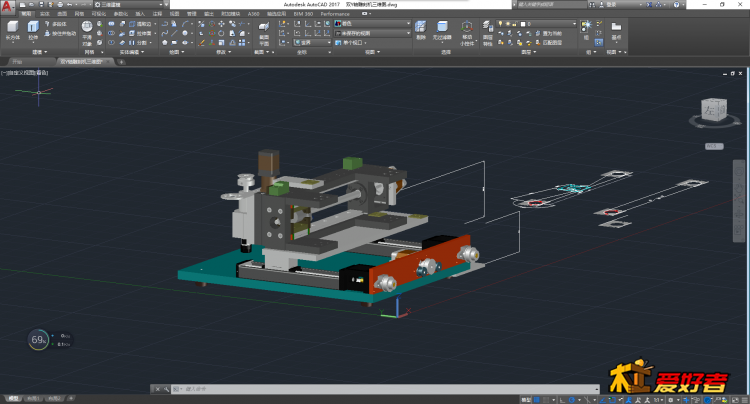
Task: Expand the 图层 (Layers) panel
Action: (528, 52)
